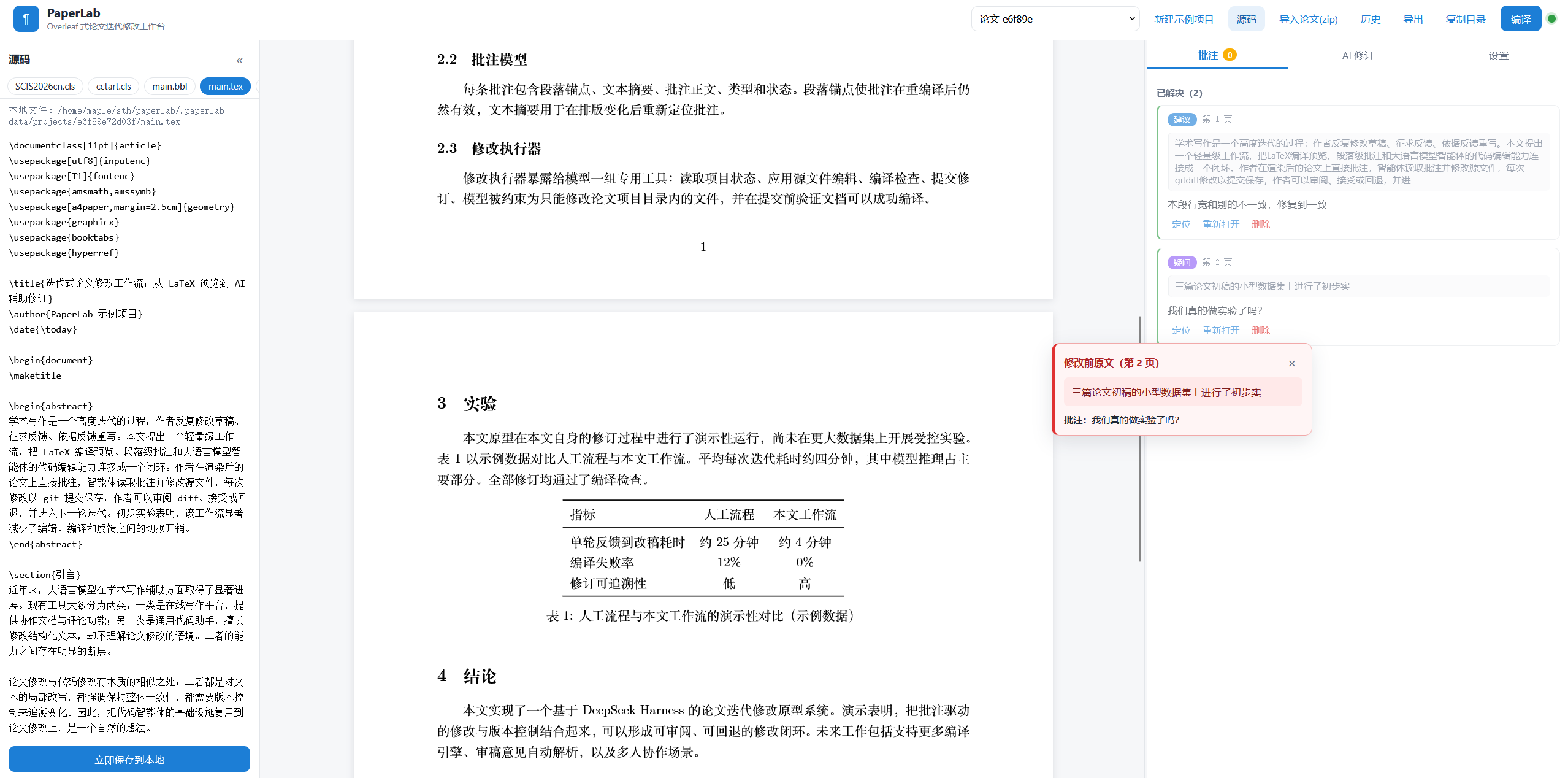Image resolution: width=1568 pixels, height=778 pixels.
Task: Click heading 3 实验 in the preview
Action: point(467,403)
